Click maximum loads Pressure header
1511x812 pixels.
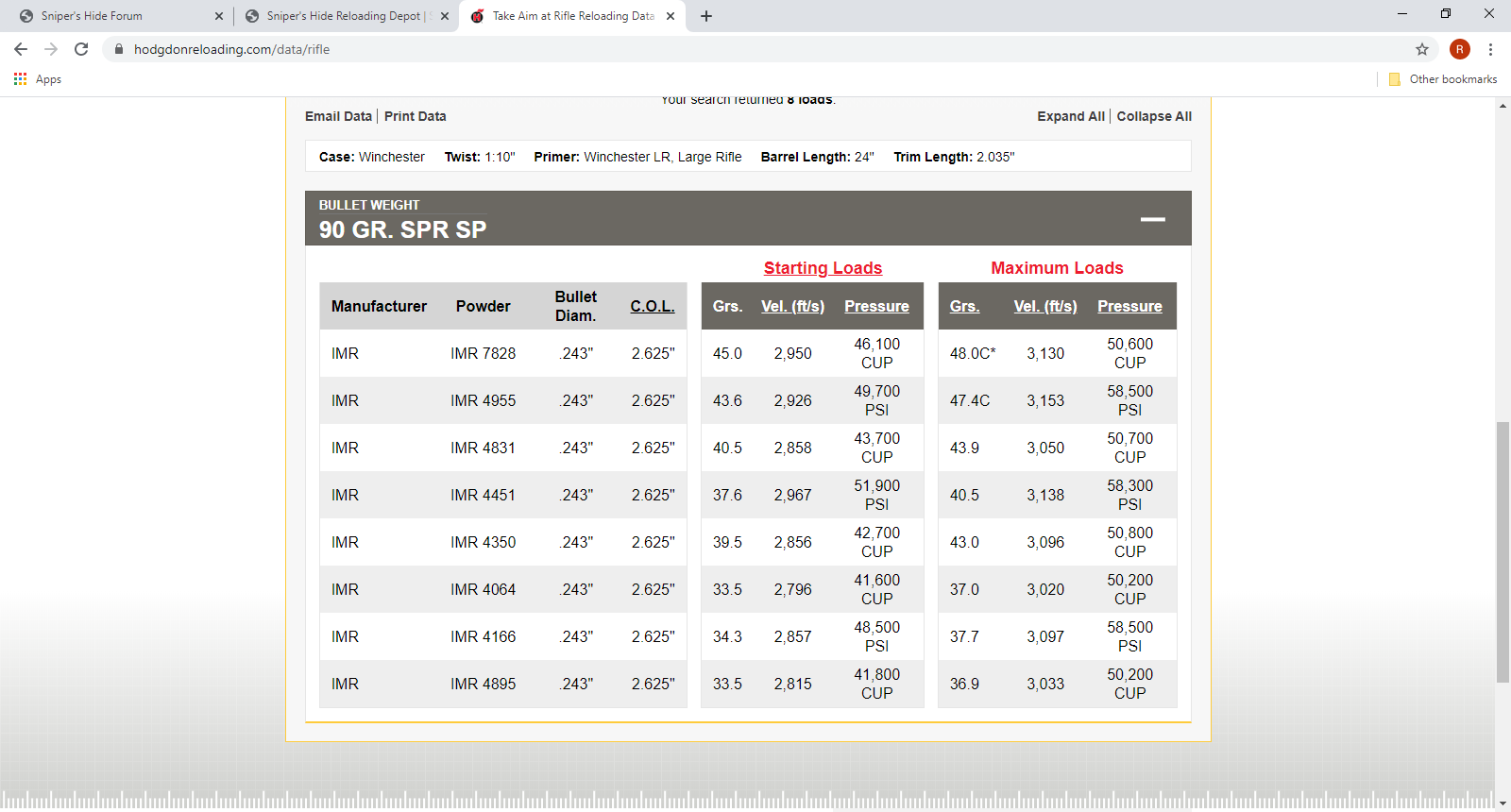1129,306
